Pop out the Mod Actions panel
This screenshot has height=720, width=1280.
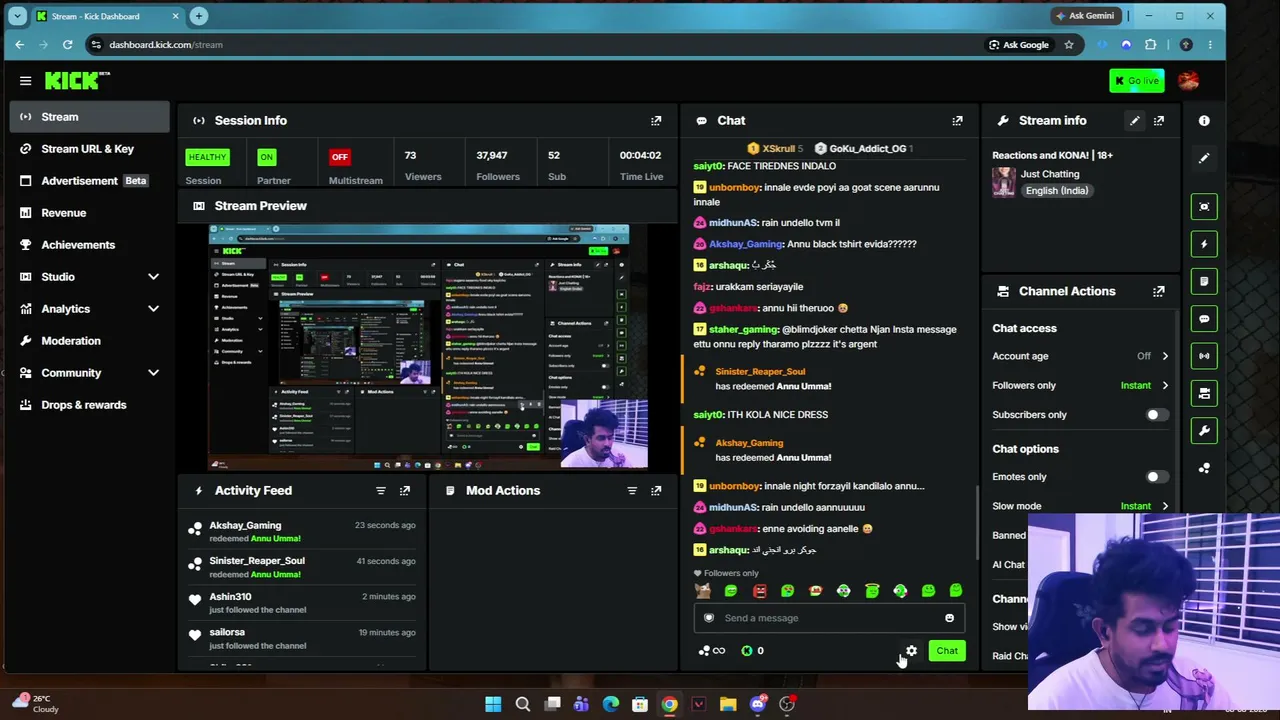[x=656, y=491]
